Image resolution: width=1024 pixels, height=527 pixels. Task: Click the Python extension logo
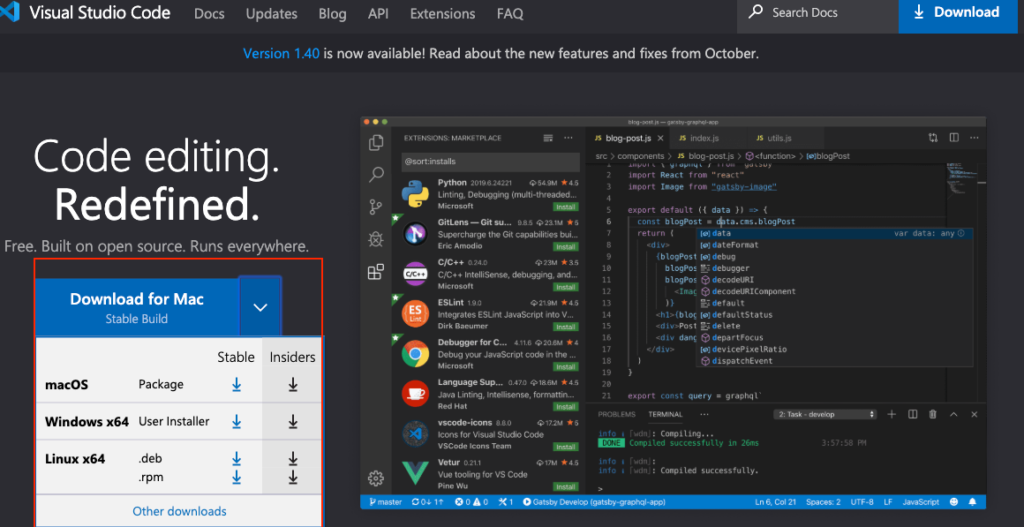click(x=415, y=194)
